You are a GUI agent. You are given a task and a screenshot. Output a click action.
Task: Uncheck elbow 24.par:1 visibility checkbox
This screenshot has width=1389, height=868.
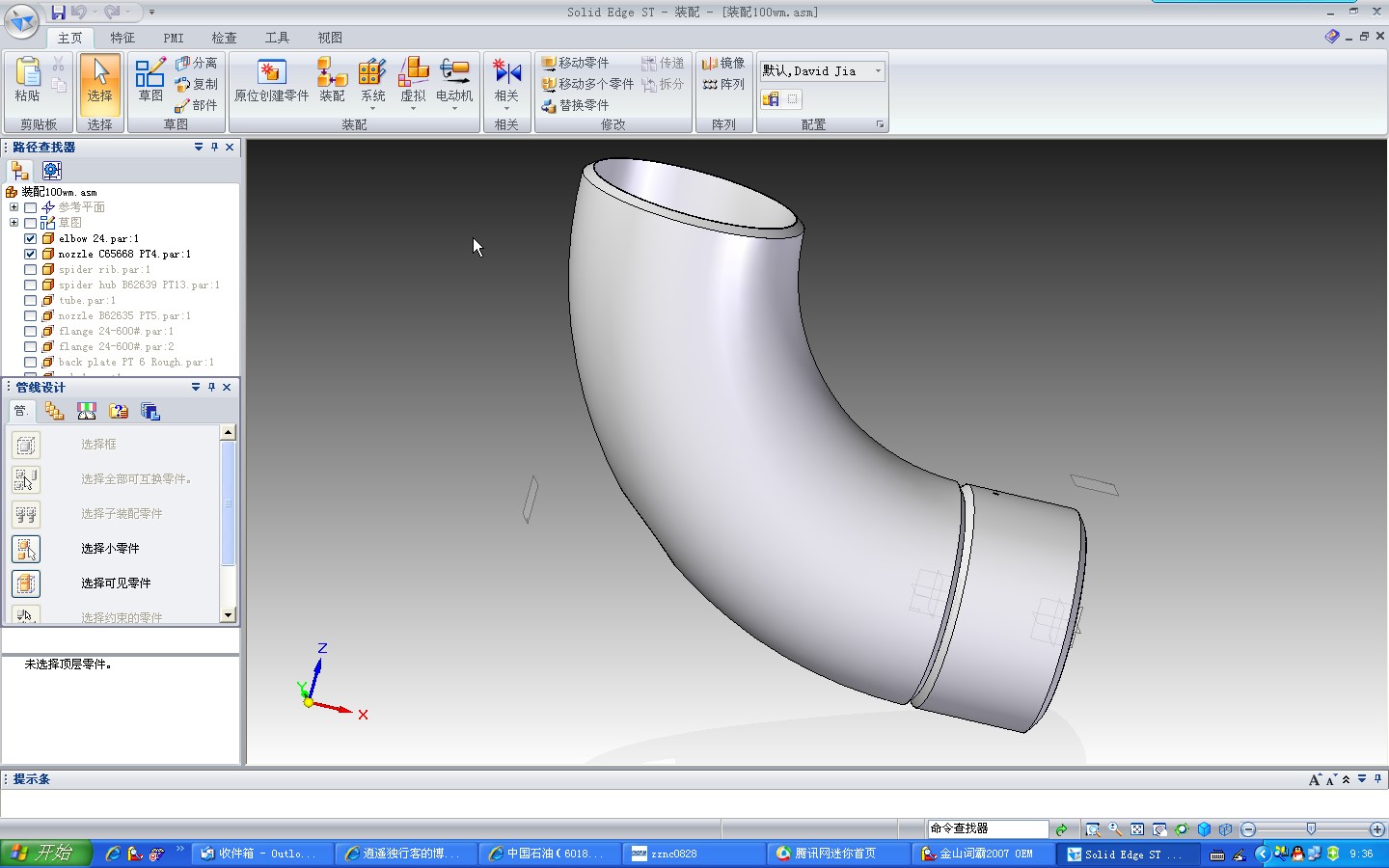[31, 238]
